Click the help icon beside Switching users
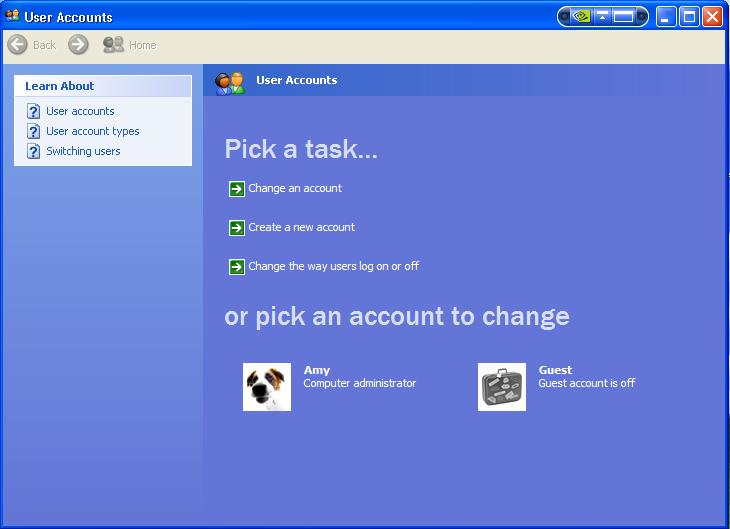Image resolution: width=730 pixels, height=529 pixels. 33,151
